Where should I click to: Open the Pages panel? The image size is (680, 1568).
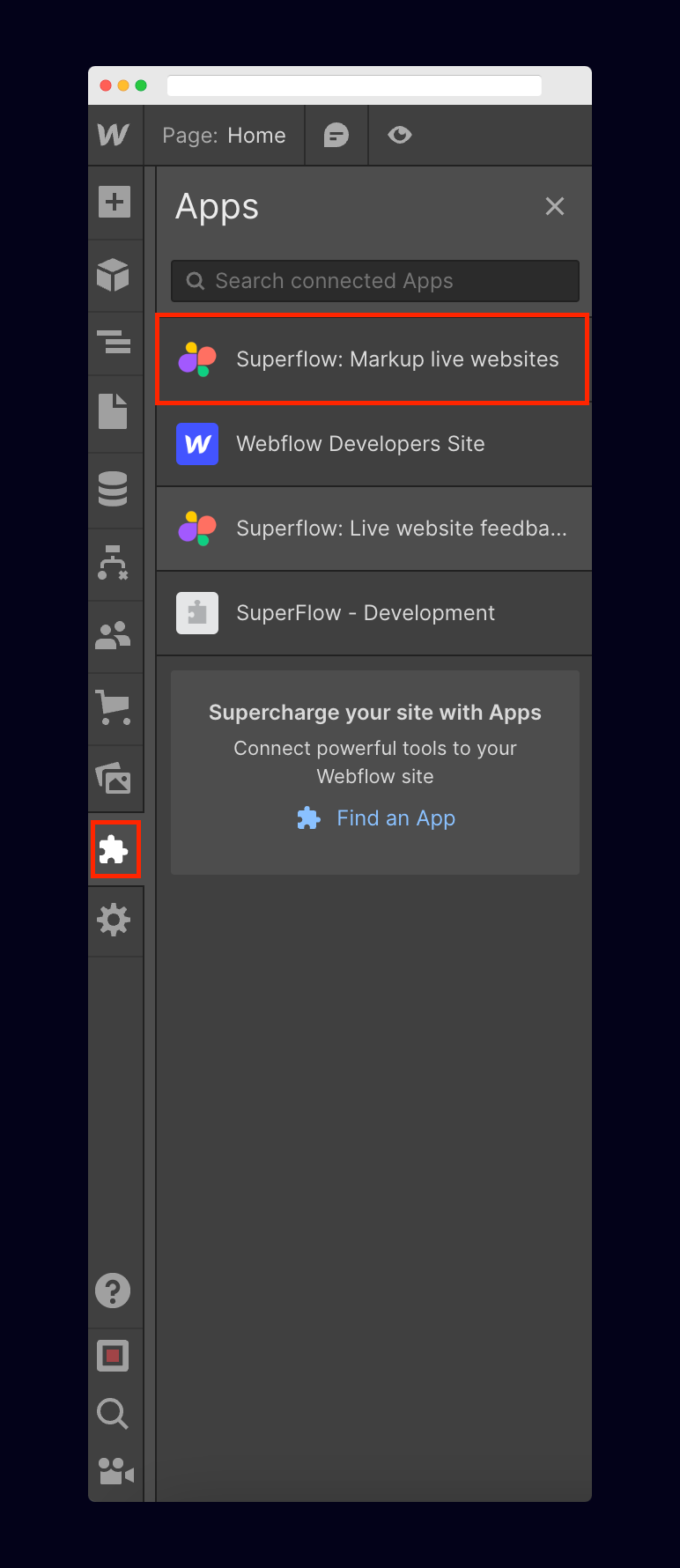tap(114, 411)
